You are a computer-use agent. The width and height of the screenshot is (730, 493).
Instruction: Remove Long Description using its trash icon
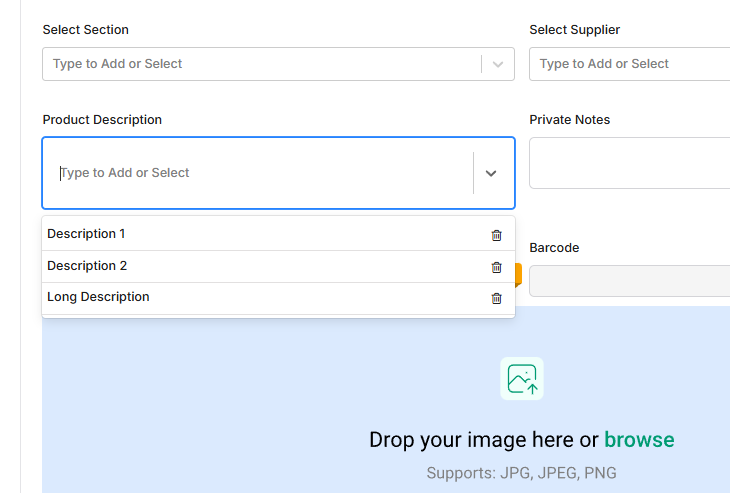click(496, 298)
